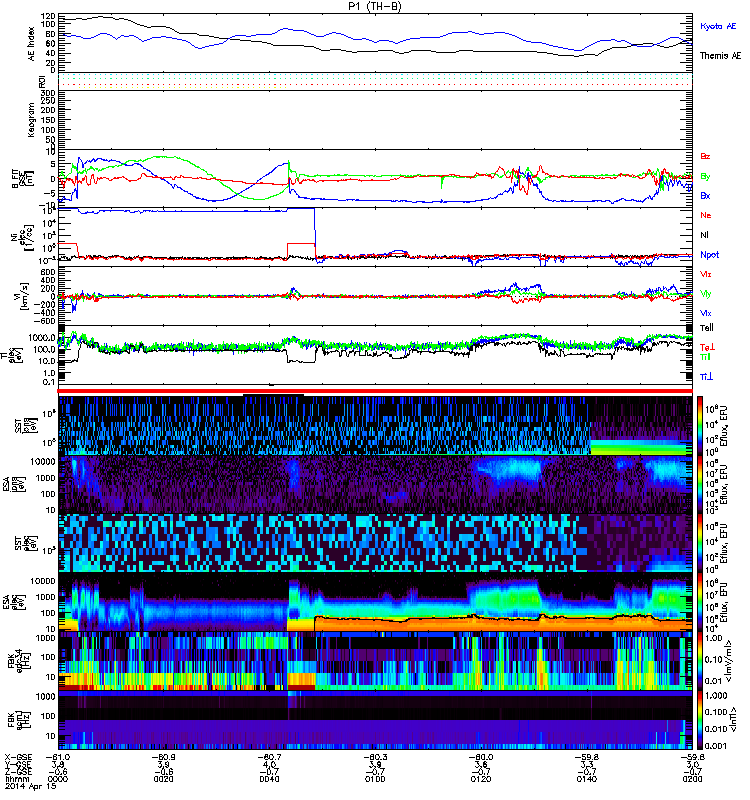
Task: Click the ESA elec panel color bar
Action: tap(700, 602)
